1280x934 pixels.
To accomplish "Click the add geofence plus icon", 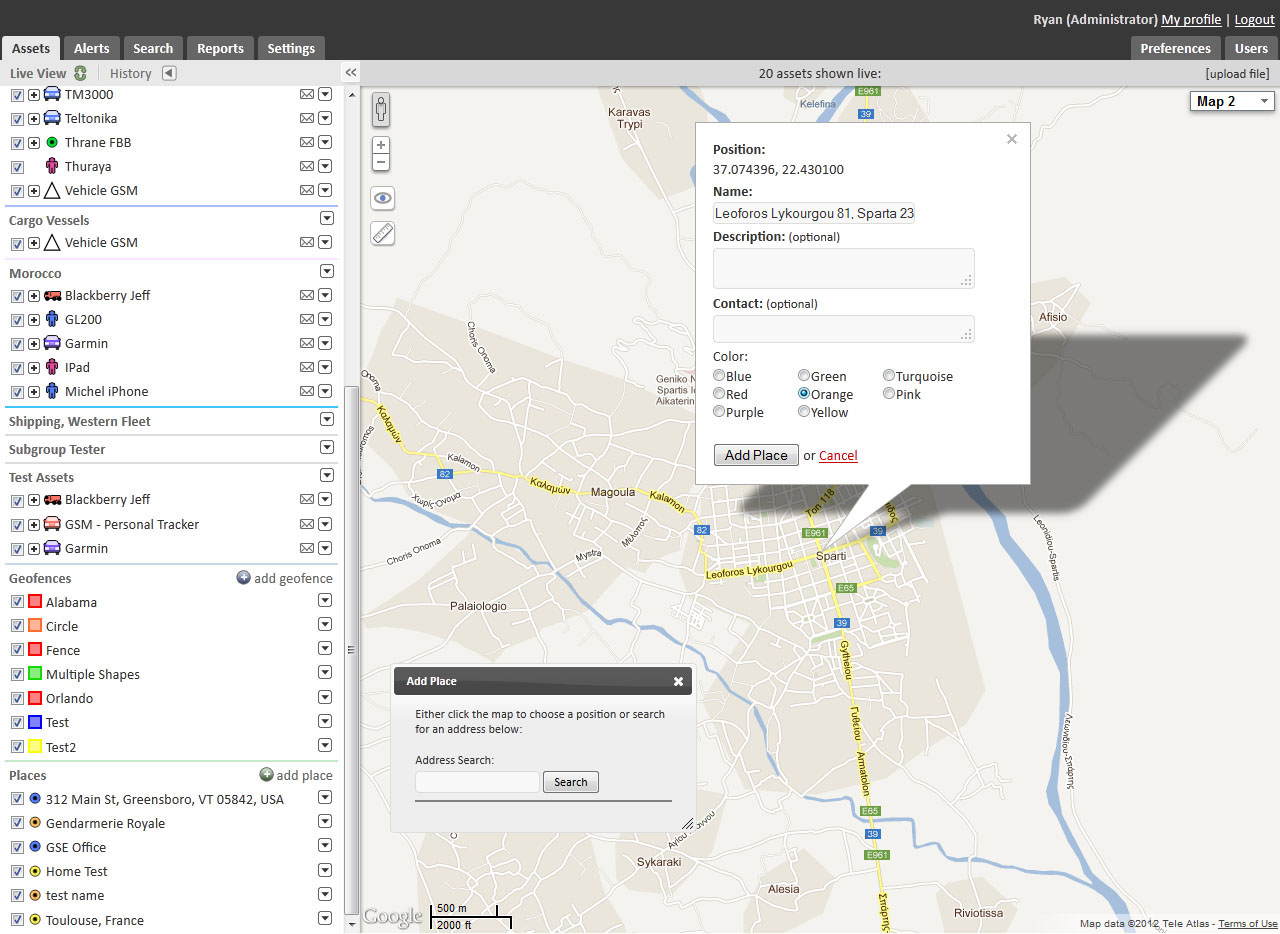I will 243,578.
